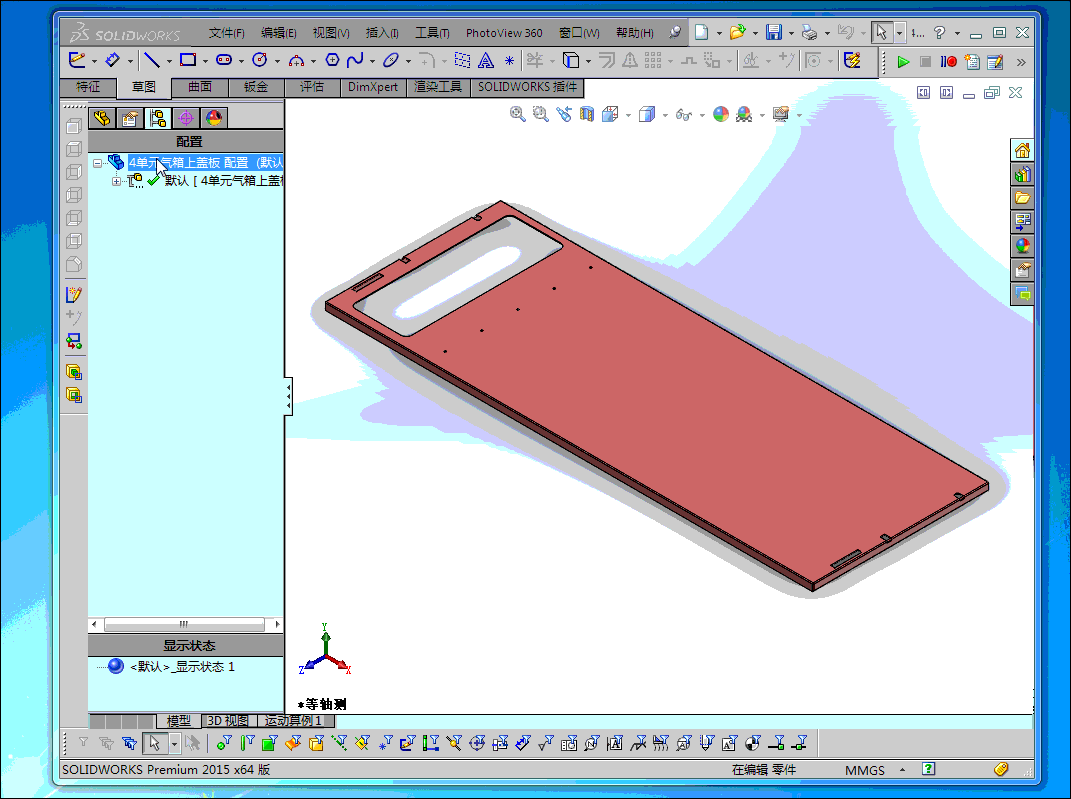Screen dimensions: 1071x799
Task: Open the Display Style dropdown arrow
Action: tap(665, 115)
